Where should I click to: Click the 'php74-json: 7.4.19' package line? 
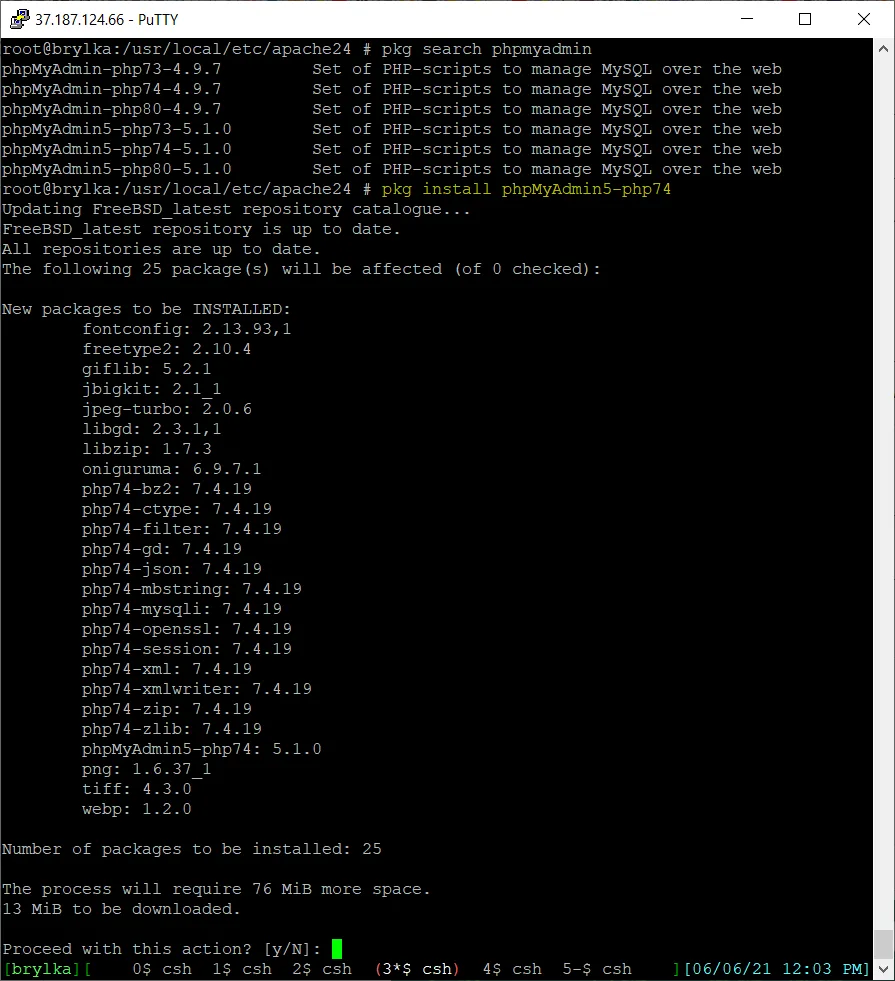[171, 569]
